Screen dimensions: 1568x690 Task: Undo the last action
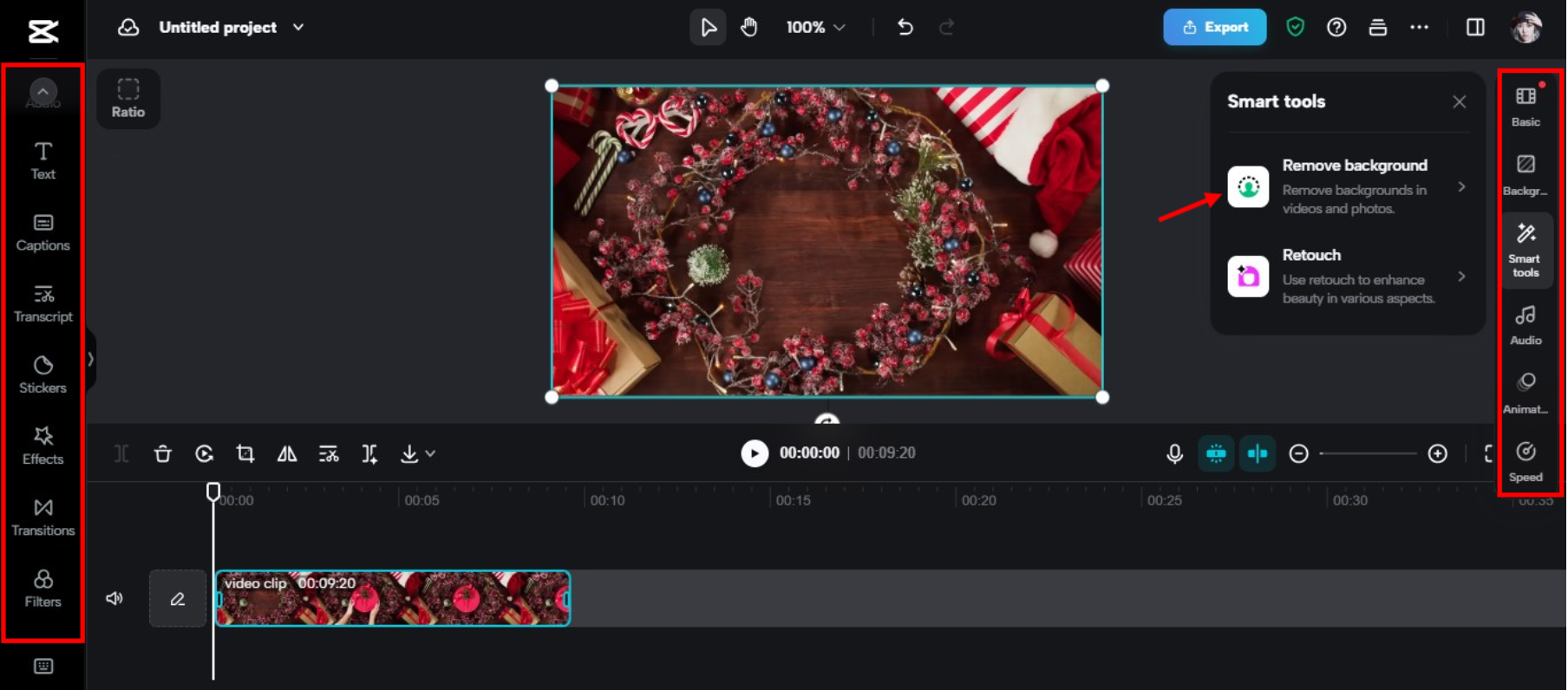click(x=905, y=28)
